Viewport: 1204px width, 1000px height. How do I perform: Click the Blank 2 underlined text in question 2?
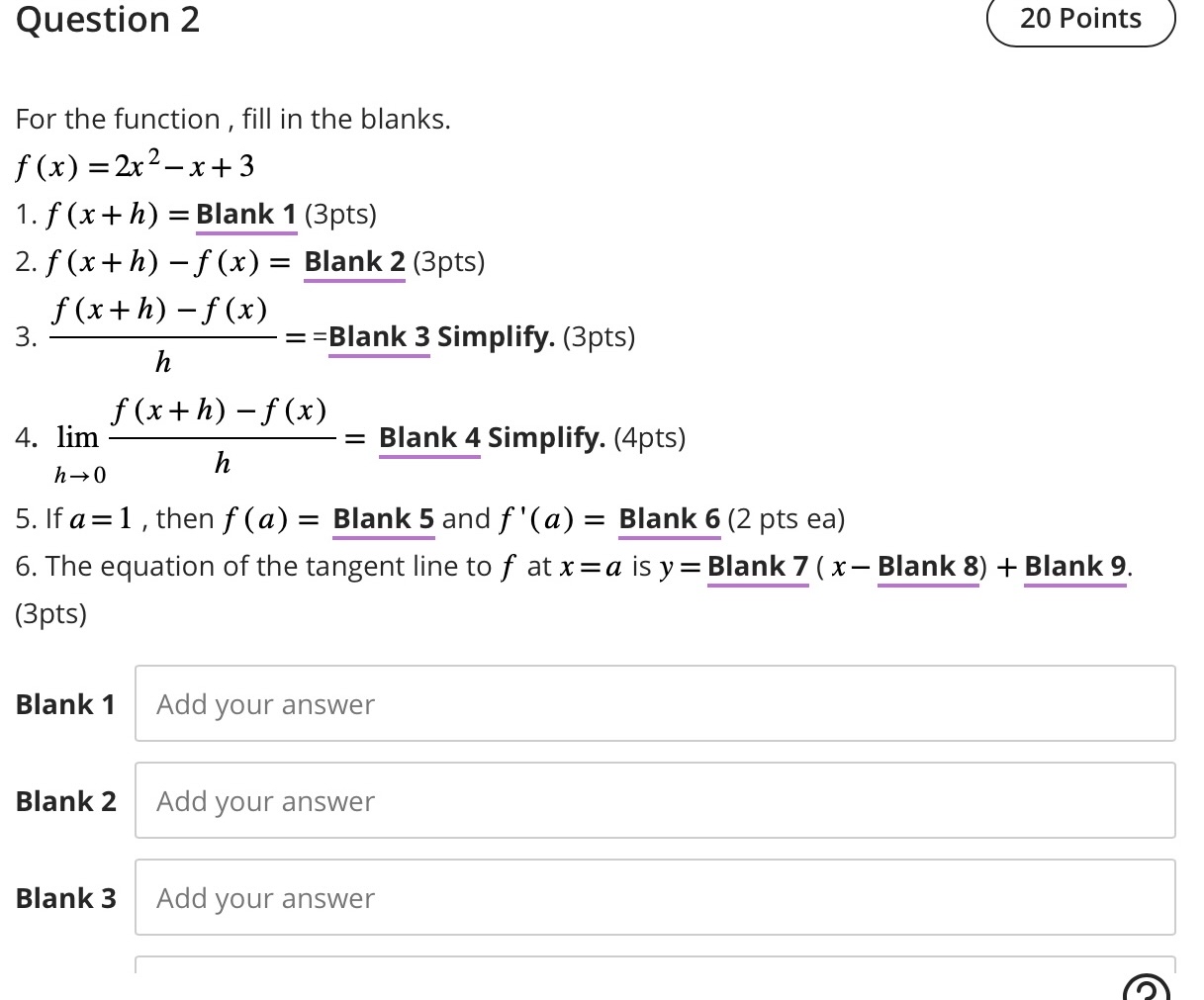tap(353, 261)
